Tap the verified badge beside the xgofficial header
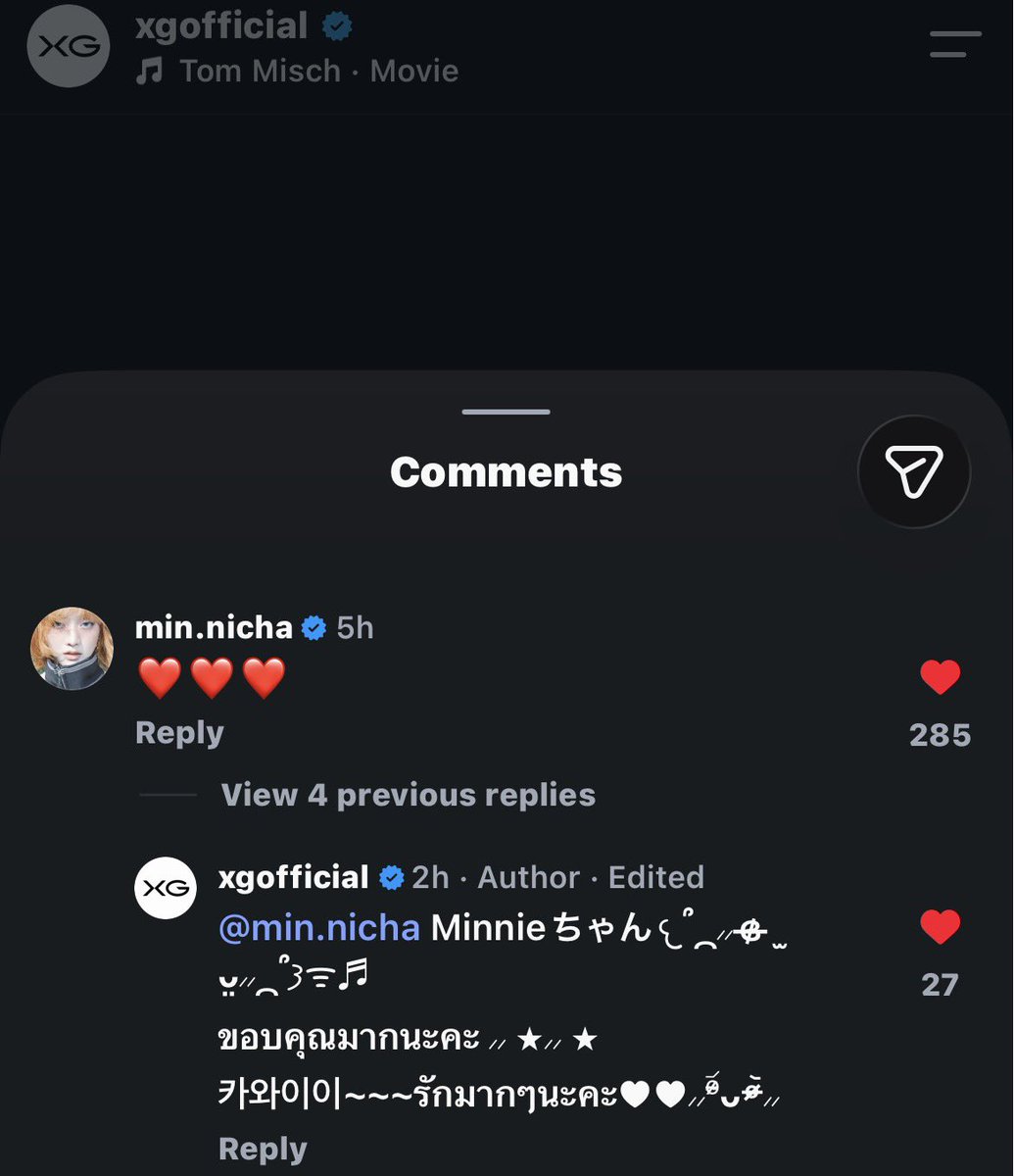The width and height of the screenshot is (1014, 1176). (337, 26)
